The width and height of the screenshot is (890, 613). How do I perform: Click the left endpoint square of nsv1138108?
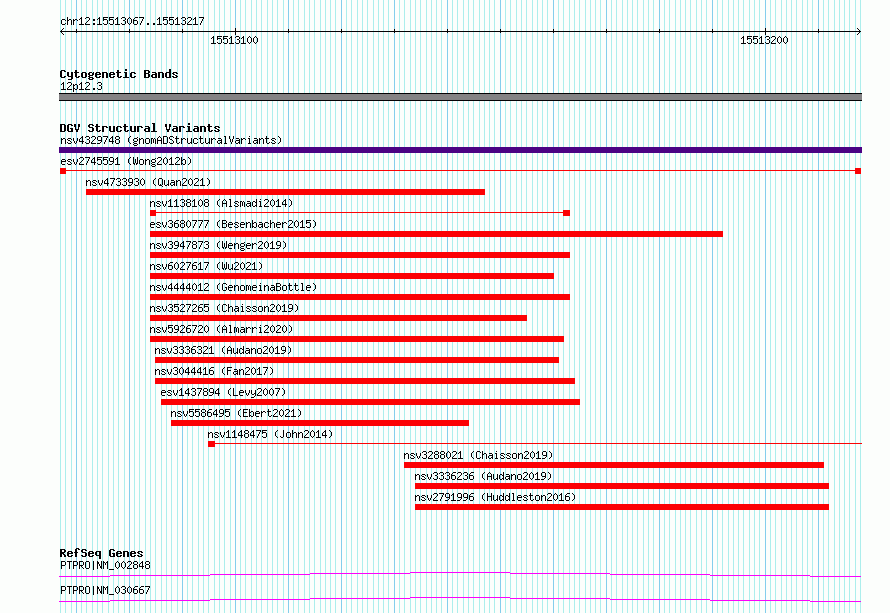tap(153, 213)
